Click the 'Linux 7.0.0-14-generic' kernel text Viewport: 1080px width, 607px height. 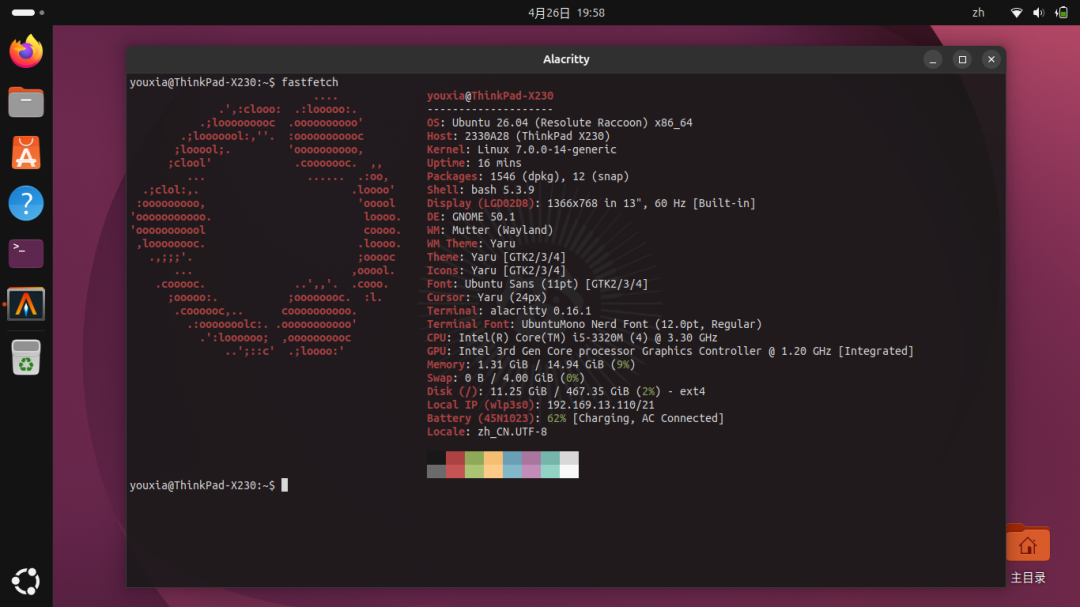(x=547, y=150)
